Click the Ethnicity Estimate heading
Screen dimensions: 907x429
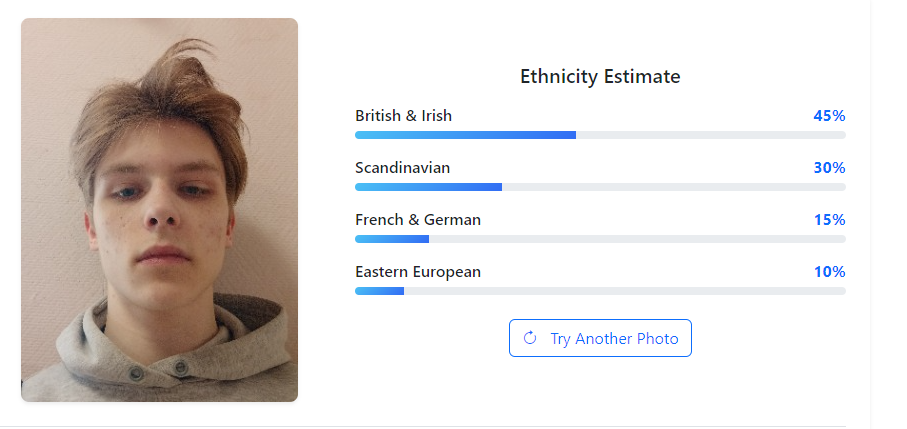[600, 76]
